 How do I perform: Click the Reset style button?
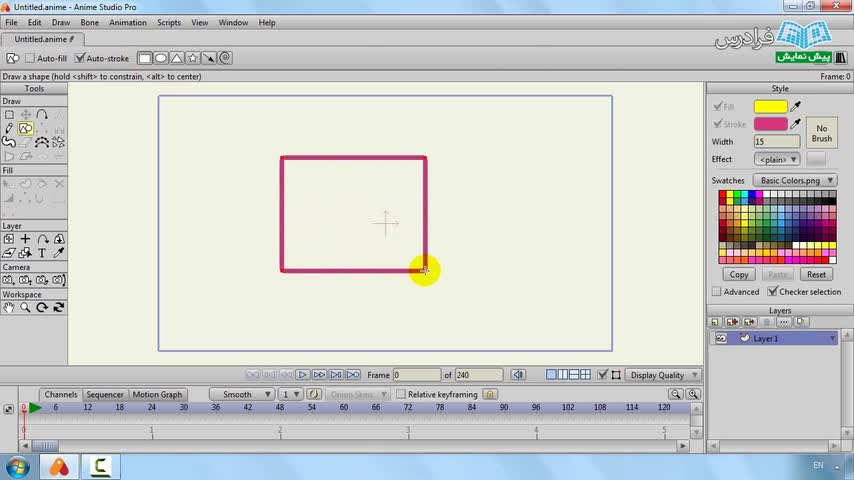[816, 274]
